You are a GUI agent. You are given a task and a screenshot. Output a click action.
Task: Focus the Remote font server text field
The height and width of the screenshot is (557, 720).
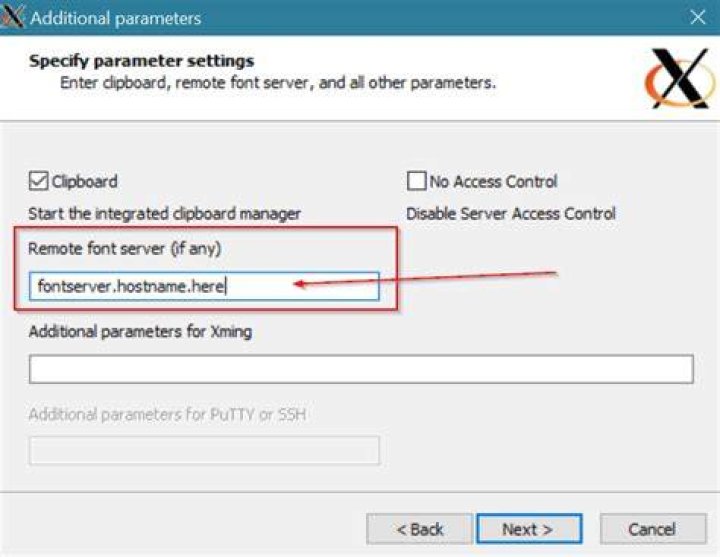(x=204, y=286)
